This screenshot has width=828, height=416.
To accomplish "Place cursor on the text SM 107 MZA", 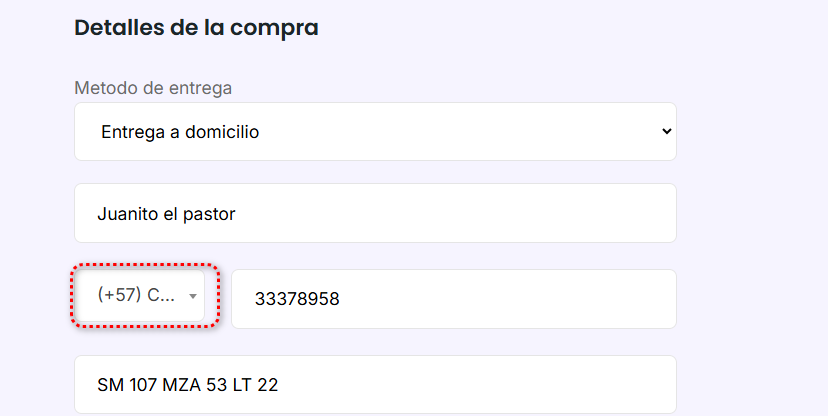I will coord(150,385).
